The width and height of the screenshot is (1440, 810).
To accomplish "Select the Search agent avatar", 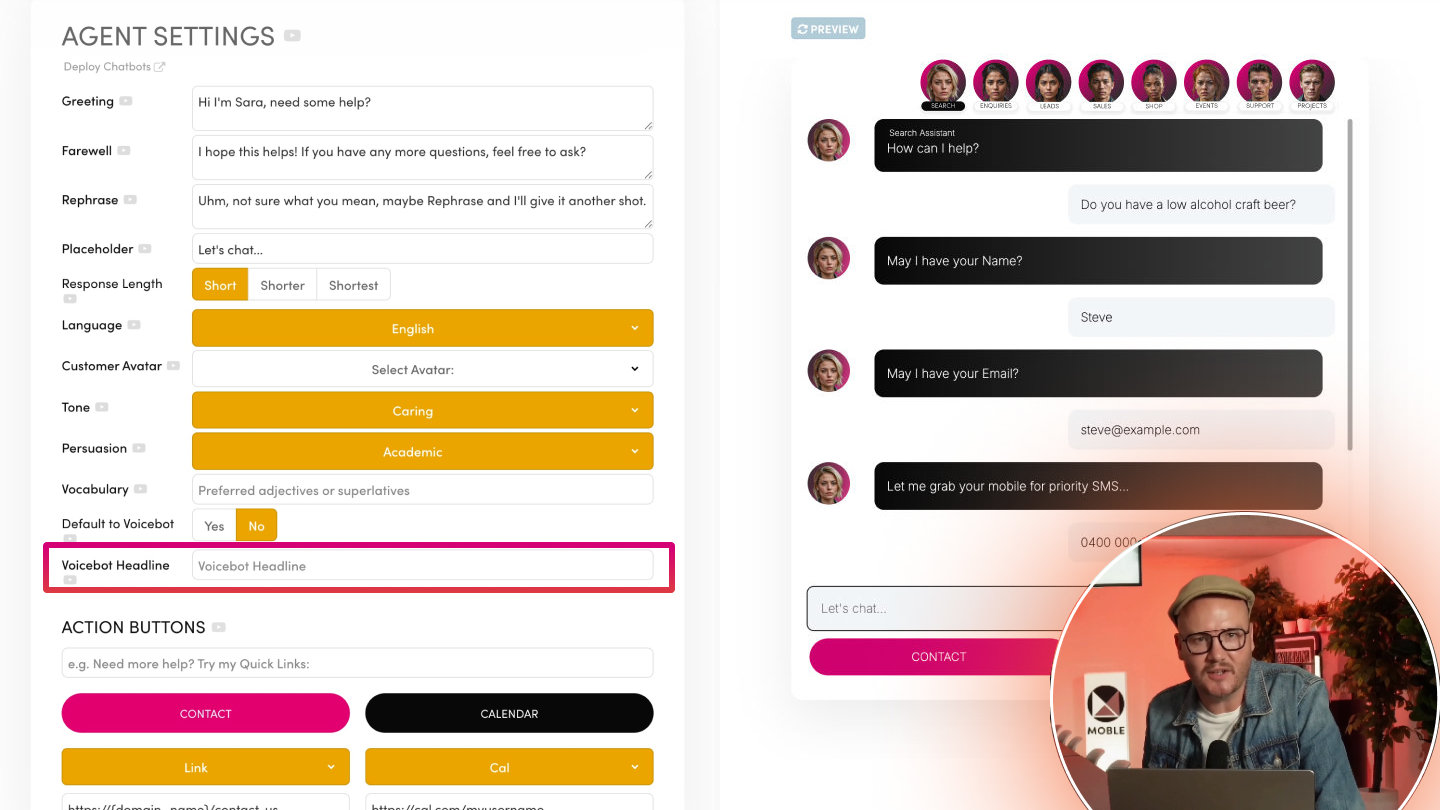I will [943, 83].
